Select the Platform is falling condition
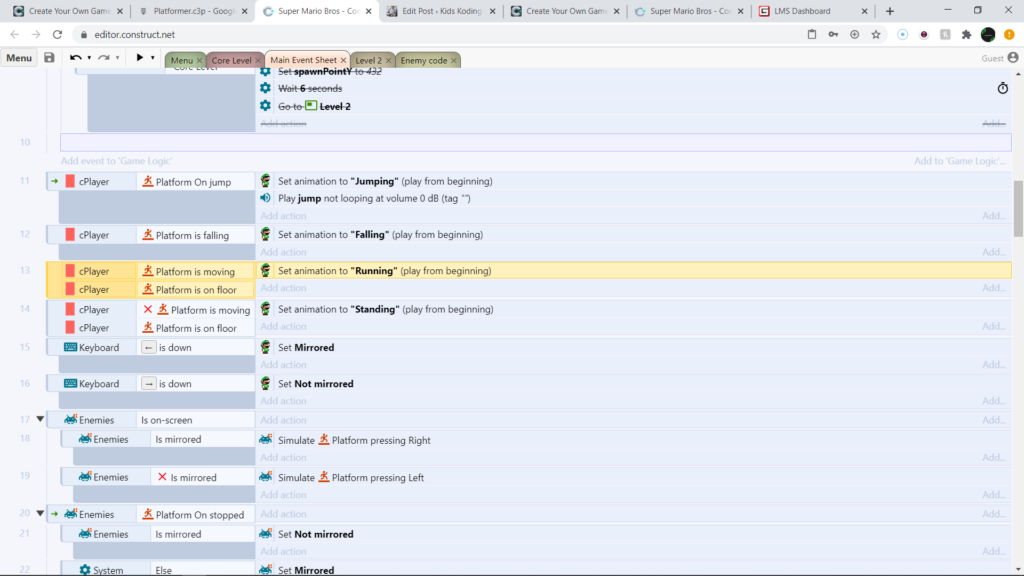Viewport: 1024px width, 576px height. (196, 235)
